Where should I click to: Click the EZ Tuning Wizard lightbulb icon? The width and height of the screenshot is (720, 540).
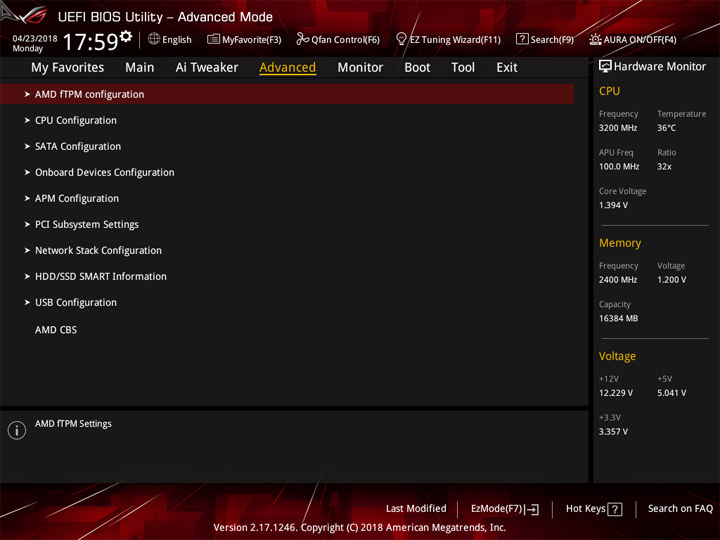tap(401, 39)
